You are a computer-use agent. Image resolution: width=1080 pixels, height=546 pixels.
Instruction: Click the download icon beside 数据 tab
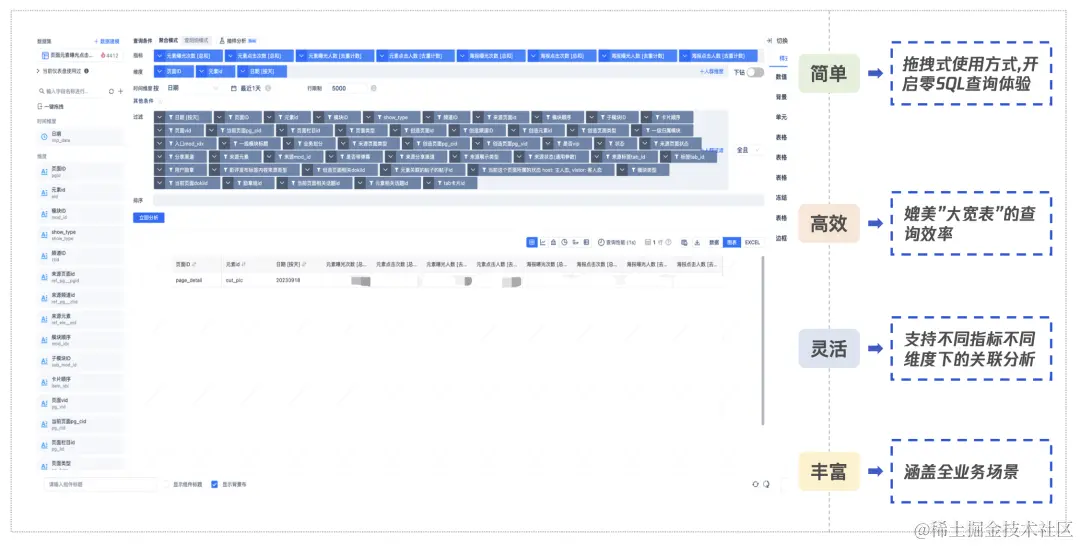[697, 242]
